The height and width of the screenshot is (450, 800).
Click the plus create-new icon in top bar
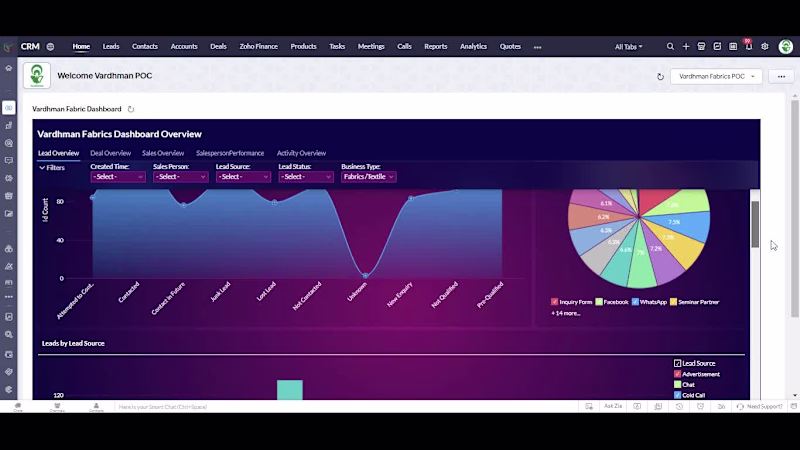click(x=686, y=46)
